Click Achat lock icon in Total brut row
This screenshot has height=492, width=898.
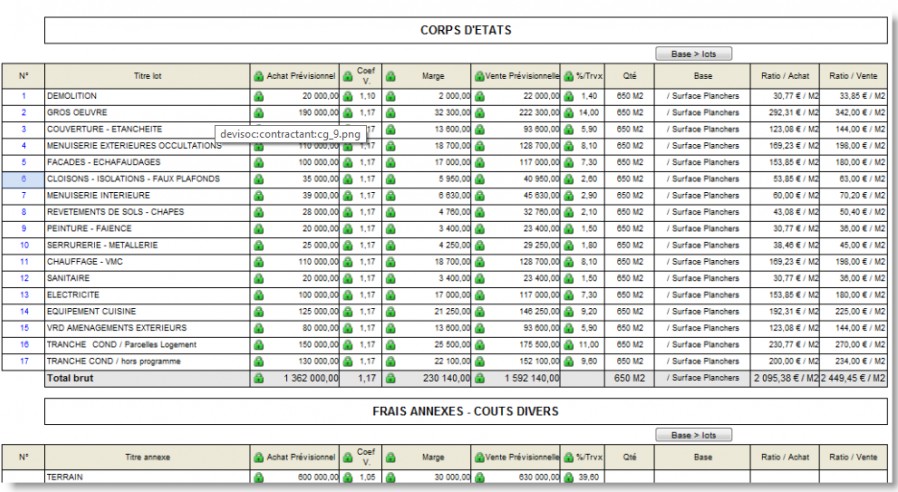click(258, 379)
